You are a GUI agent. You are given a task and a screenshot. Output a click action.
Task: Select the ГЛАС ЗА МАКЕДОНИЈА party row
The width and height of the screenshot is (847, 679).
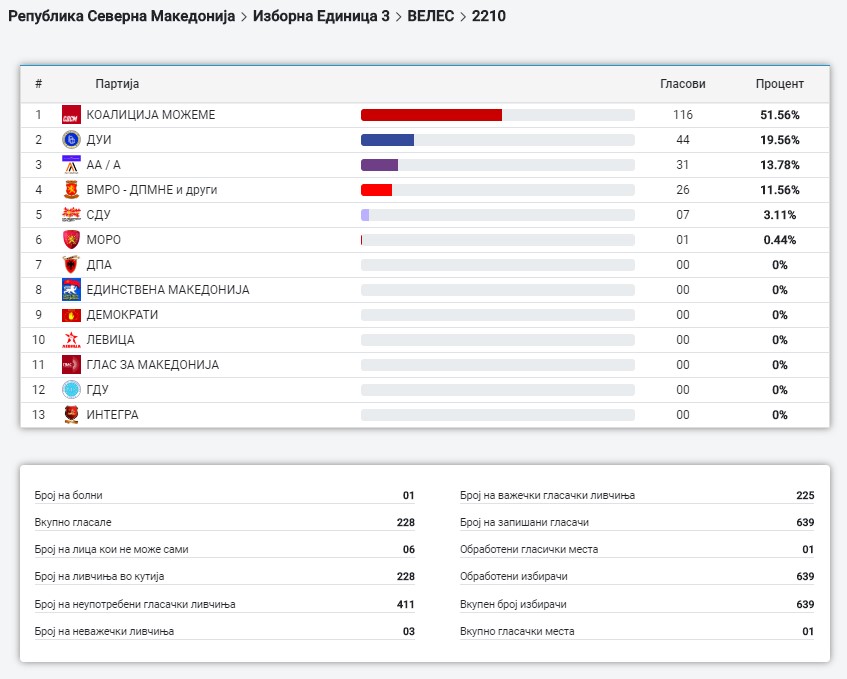(x=152, y=365)
